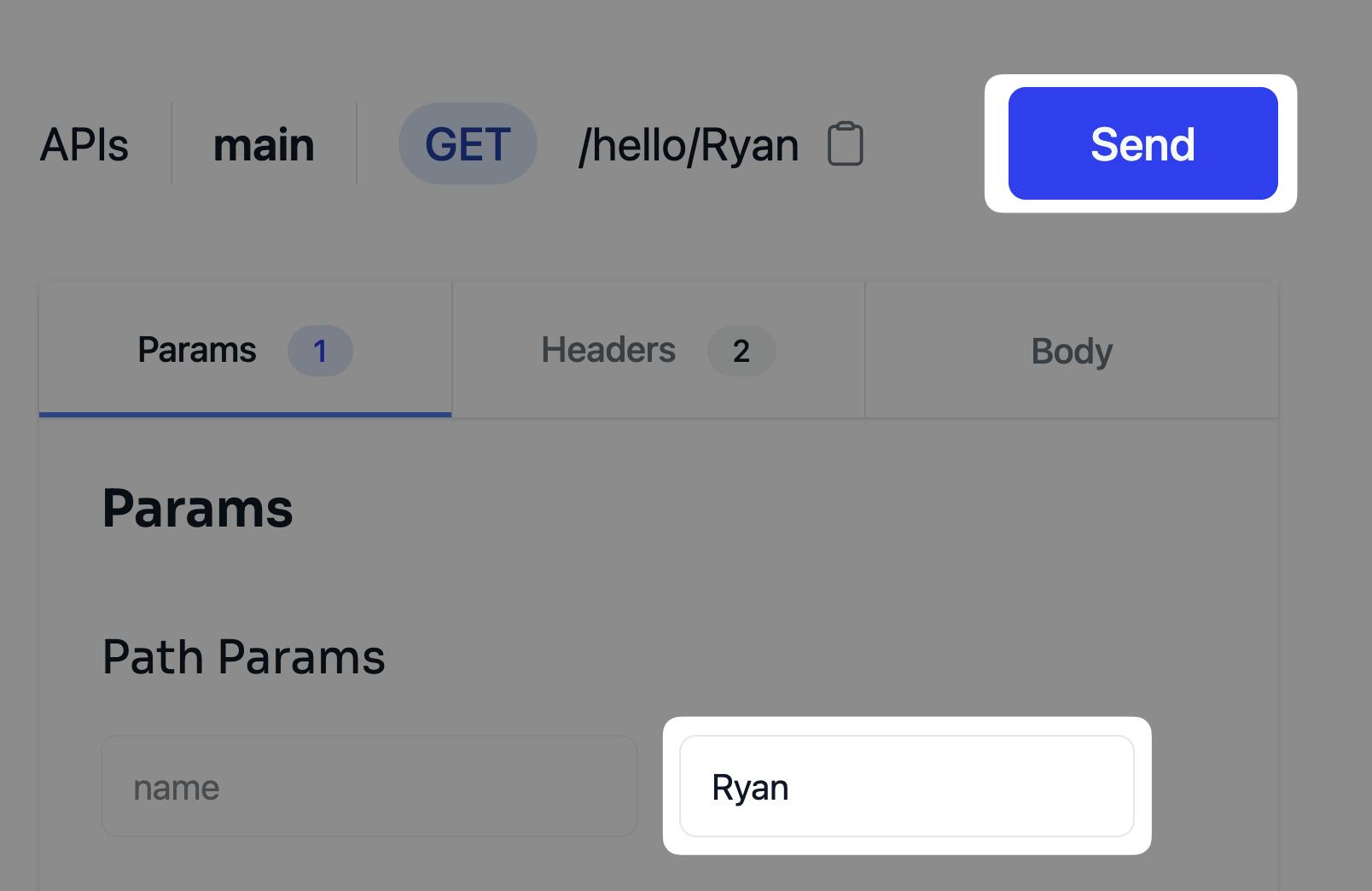Image resolution: width=1372 pixels, height=891 pixels.
Task: Focus the input containing Ryan
Action: click(x=906, y=786)
